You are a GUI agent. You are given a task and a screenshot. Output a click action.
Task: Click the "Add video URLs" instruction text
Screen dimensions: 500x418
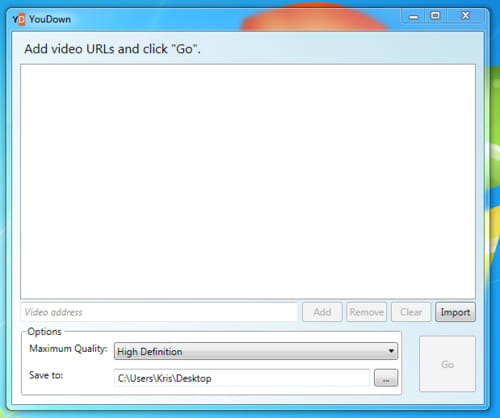[x=112, y=49]
